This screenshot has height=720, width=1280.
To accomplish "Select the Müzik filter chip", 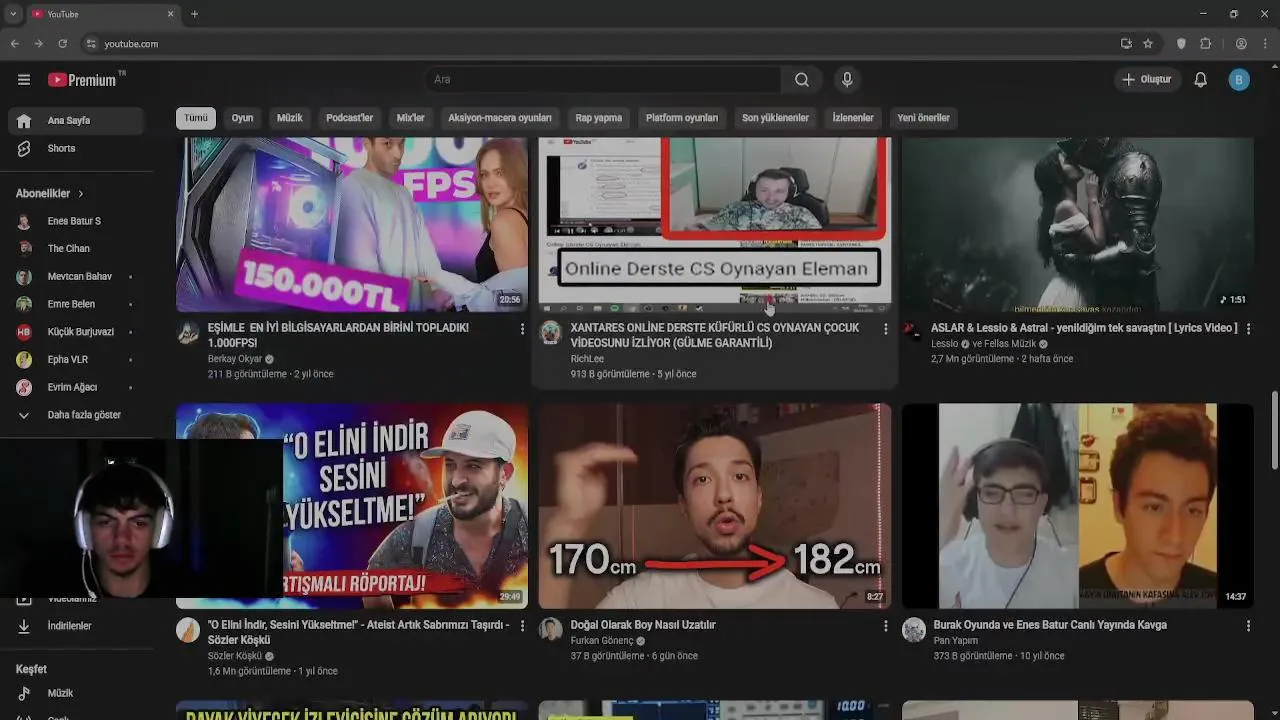I will [x=290, y=118].
